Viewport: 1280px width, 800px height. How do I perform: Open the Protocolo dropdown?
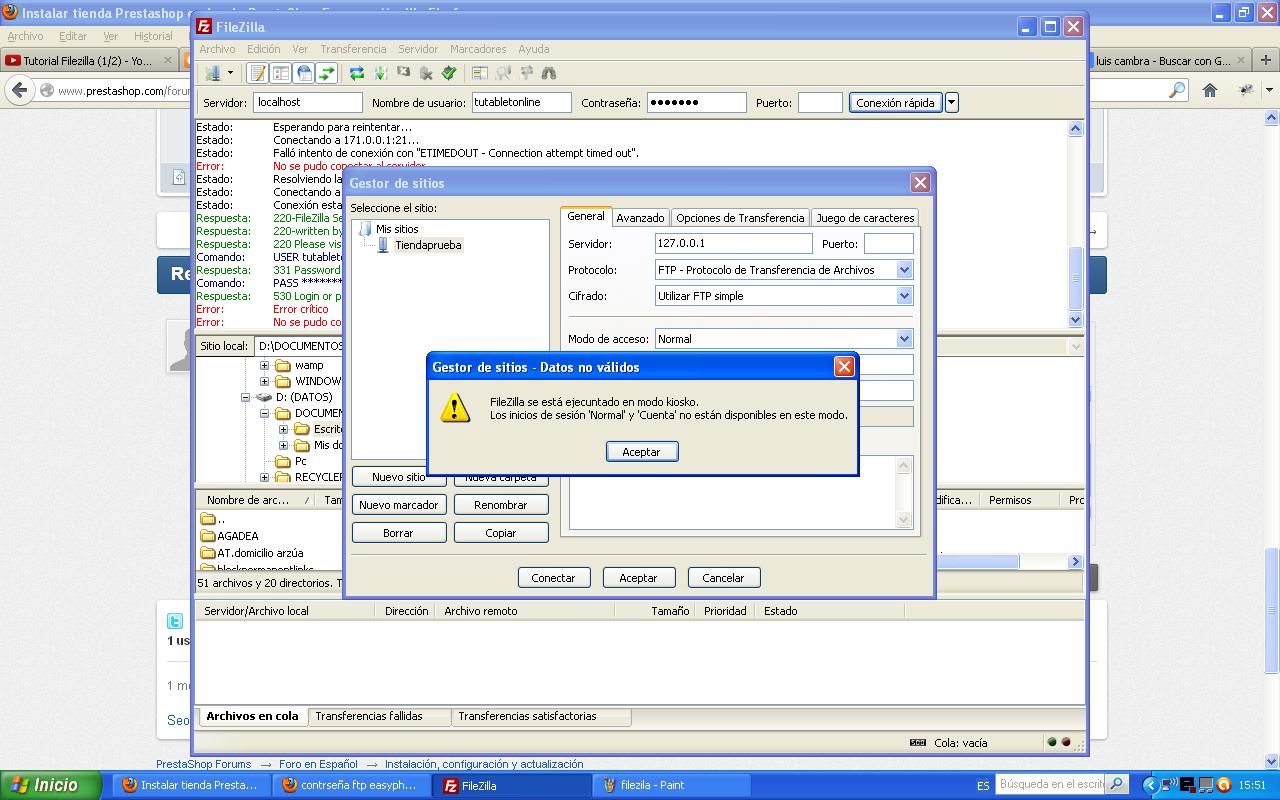coord(904,270)
